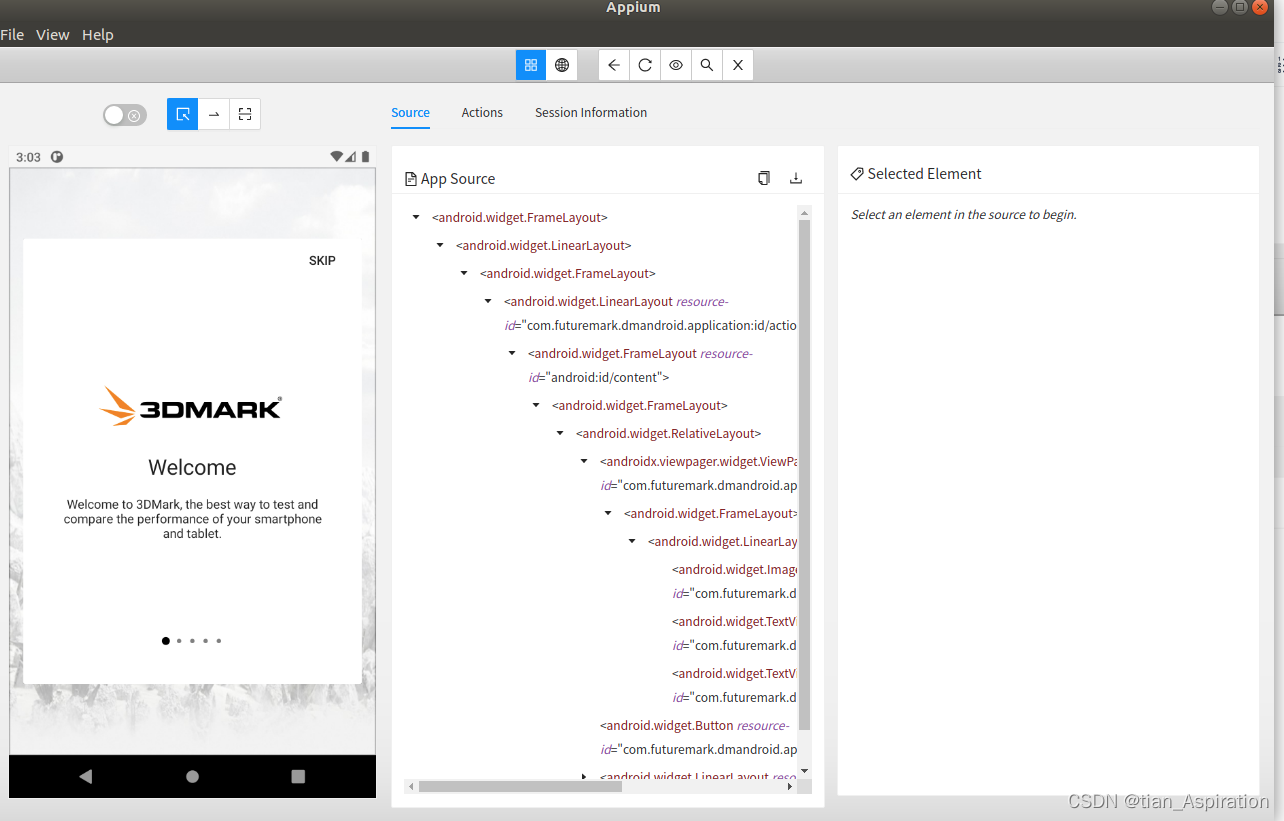Click the active page indicator dot
Viewport: 1284px width, 821px height.
165,641
